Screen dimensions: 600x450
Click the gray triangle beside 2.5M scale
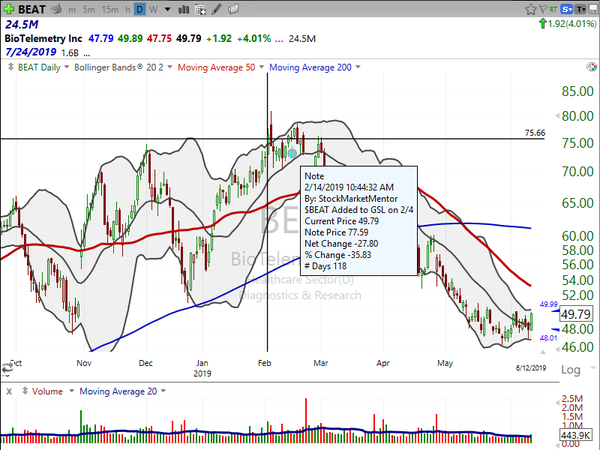(557, 403)
